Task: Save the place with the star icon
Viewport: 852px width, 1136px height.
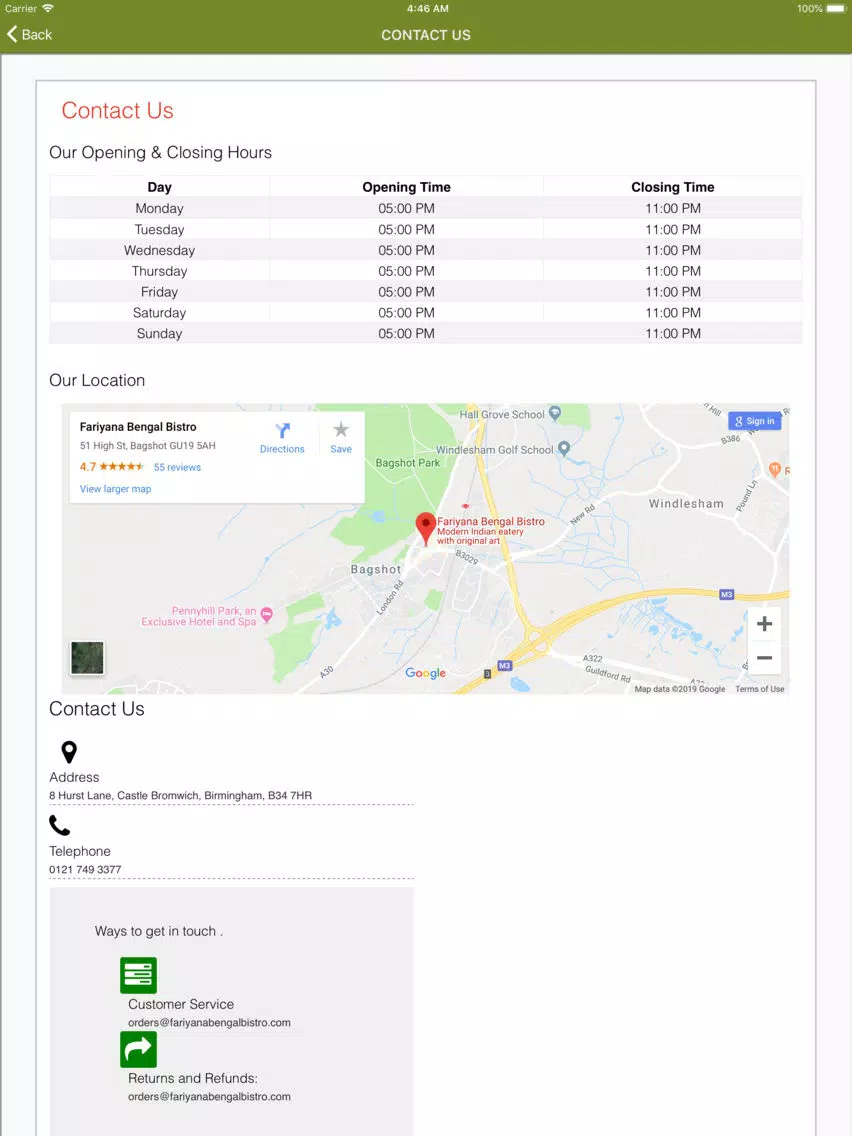Action: click(x=341, y=438)
